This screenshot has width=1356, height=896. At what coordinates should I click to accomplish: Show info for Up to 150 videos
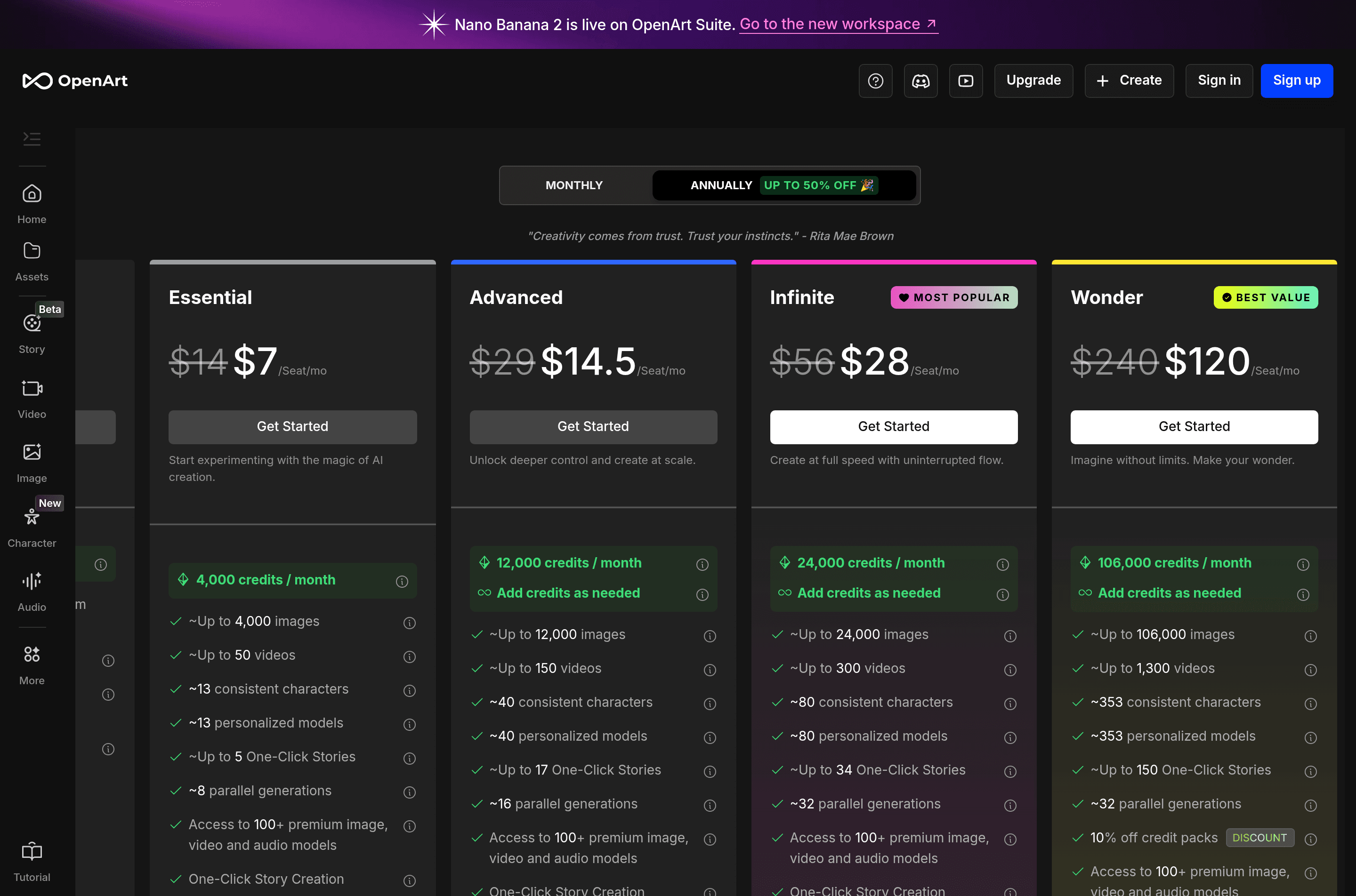[x=710, y=670]
